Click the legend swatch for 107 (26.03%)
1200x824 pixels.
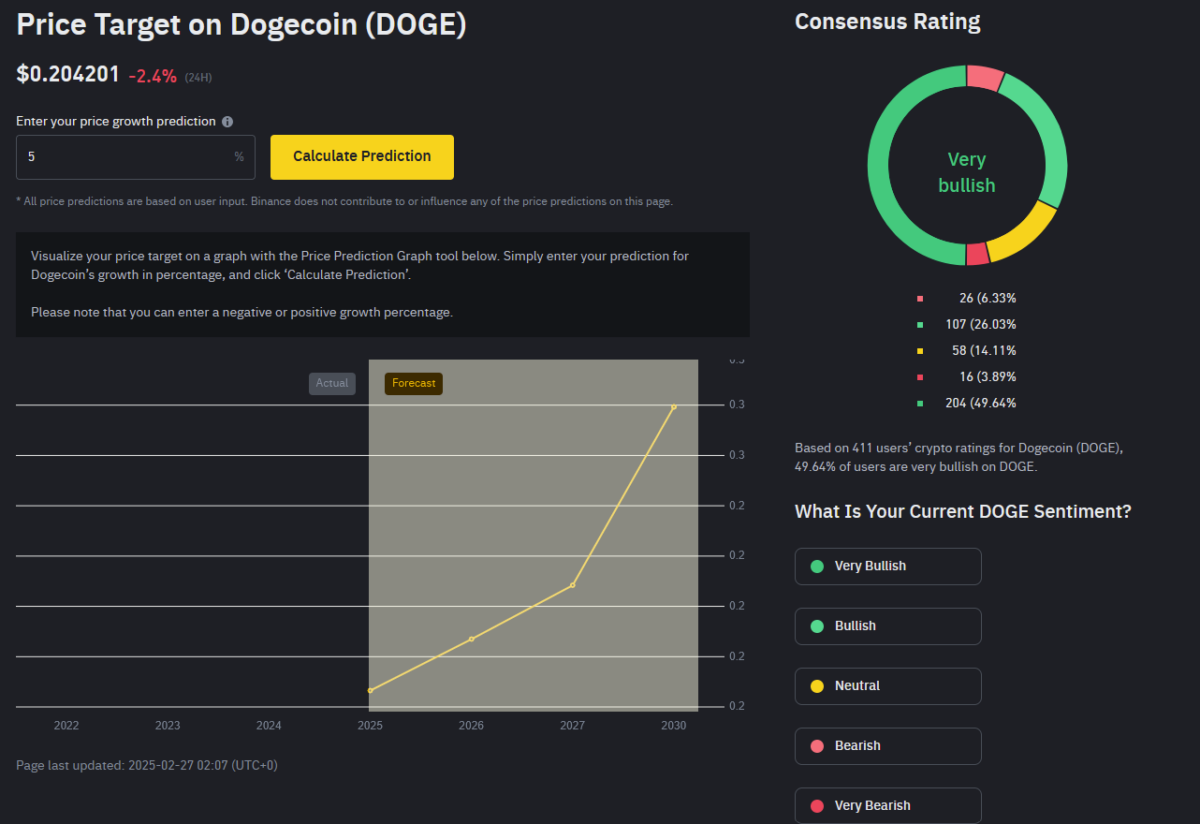point(920,325)
